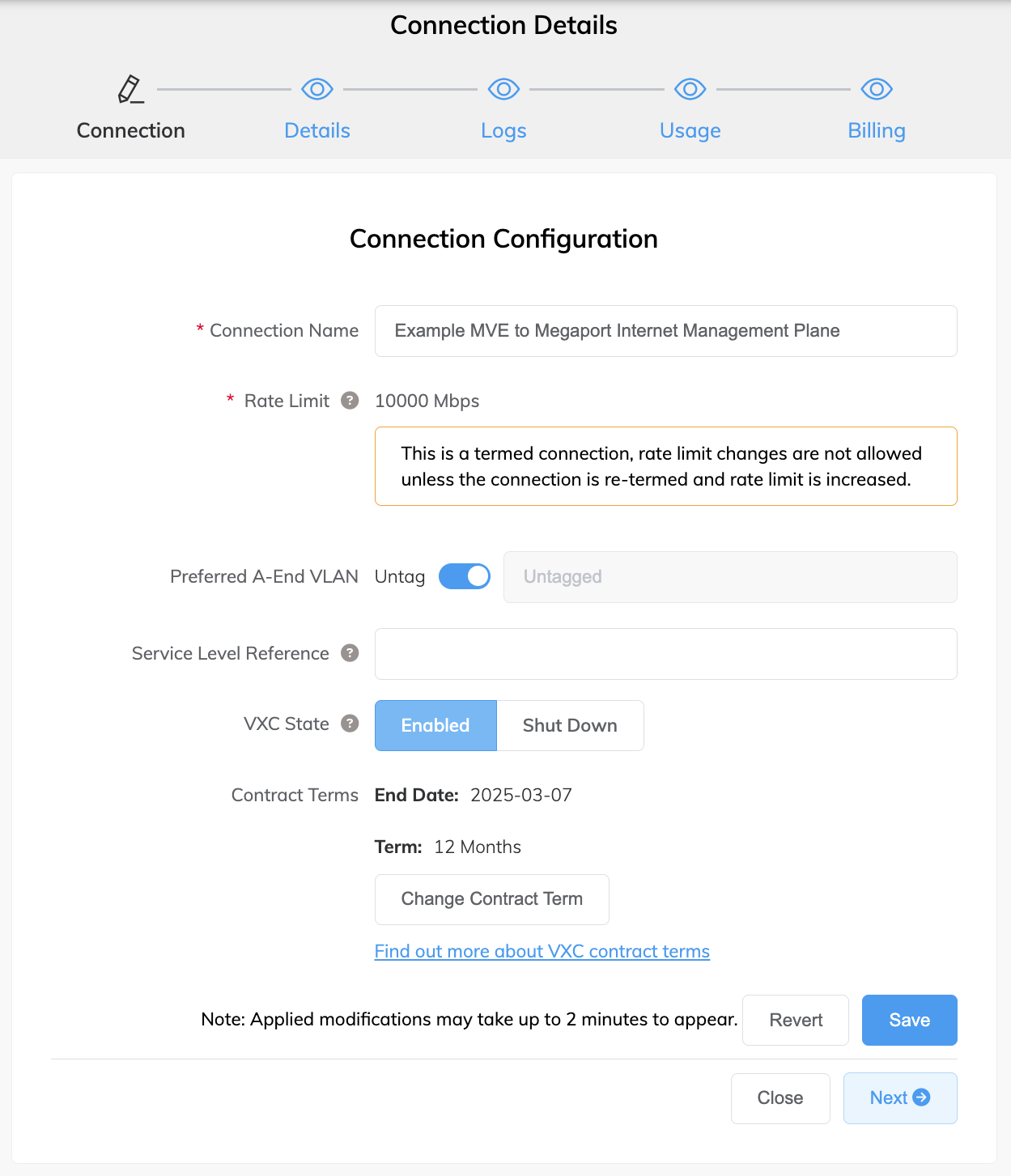The width and height of the screenshot is (1011, 1176).
Task: Click the Next button to continue
Action: tap(900, 1097)
